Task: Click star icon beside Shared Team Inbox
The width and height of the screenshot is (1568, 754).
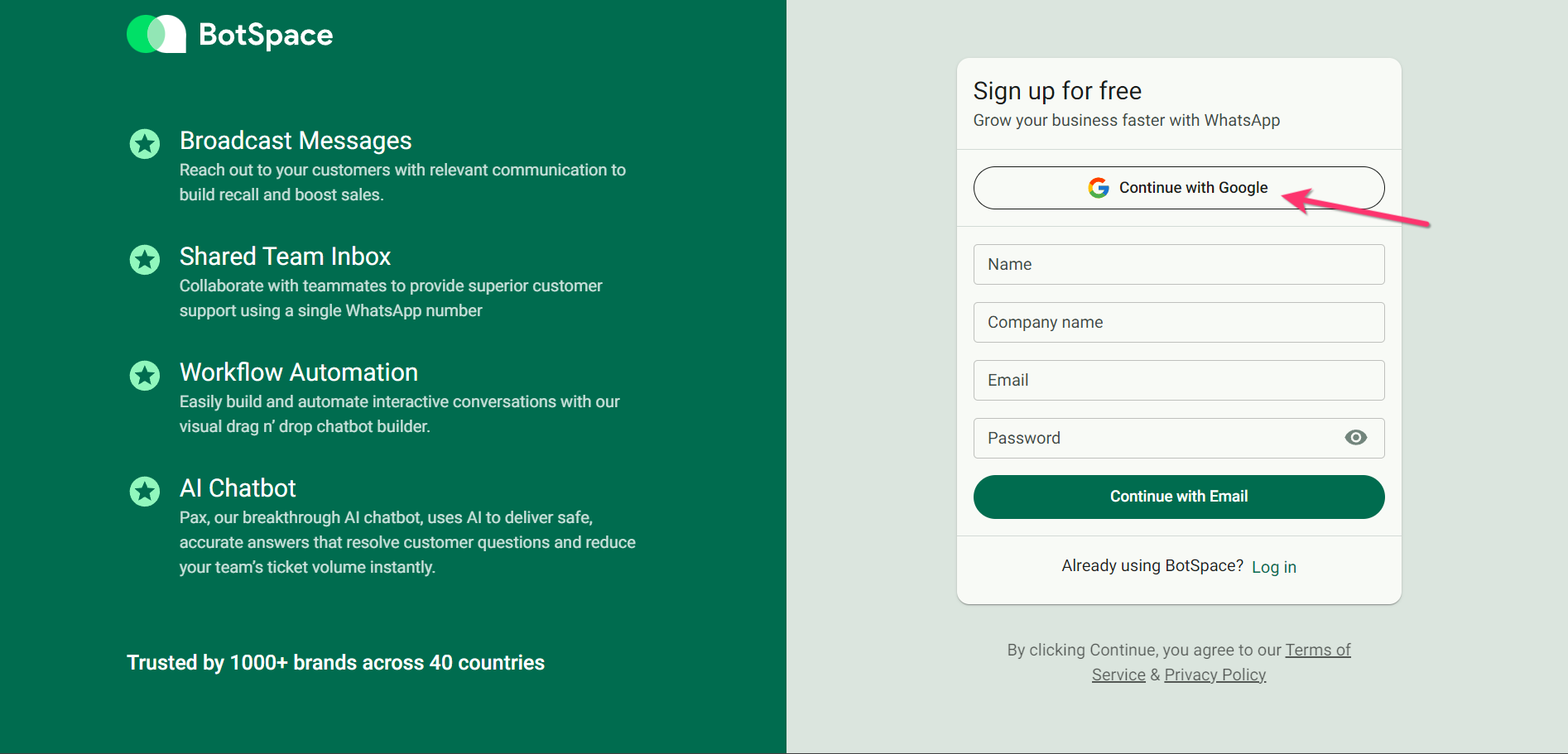Action: click(145, 260)
